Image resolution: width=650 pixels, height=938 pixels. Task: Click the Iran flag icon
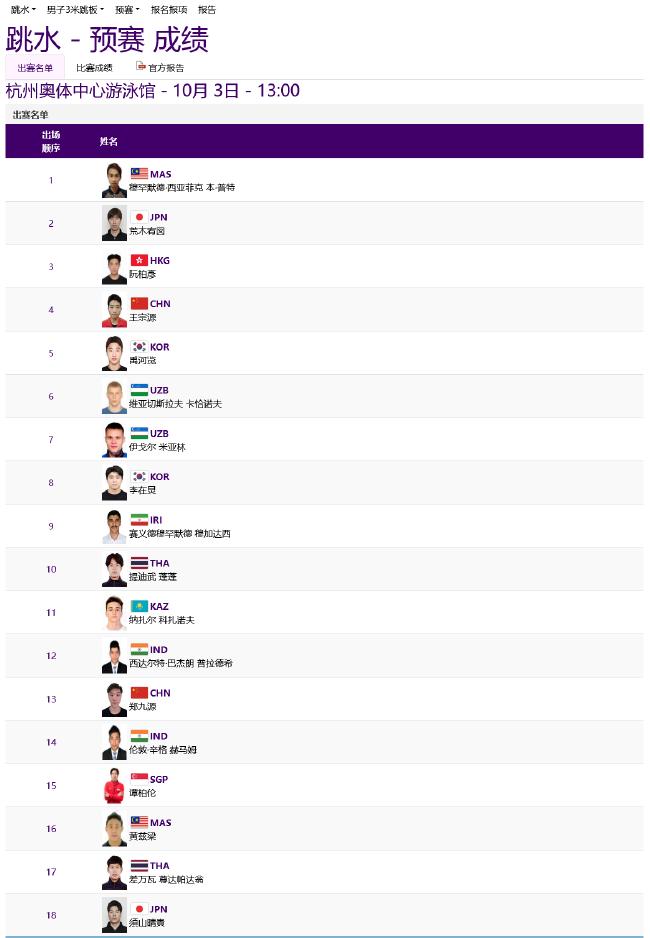pos(139,520)
